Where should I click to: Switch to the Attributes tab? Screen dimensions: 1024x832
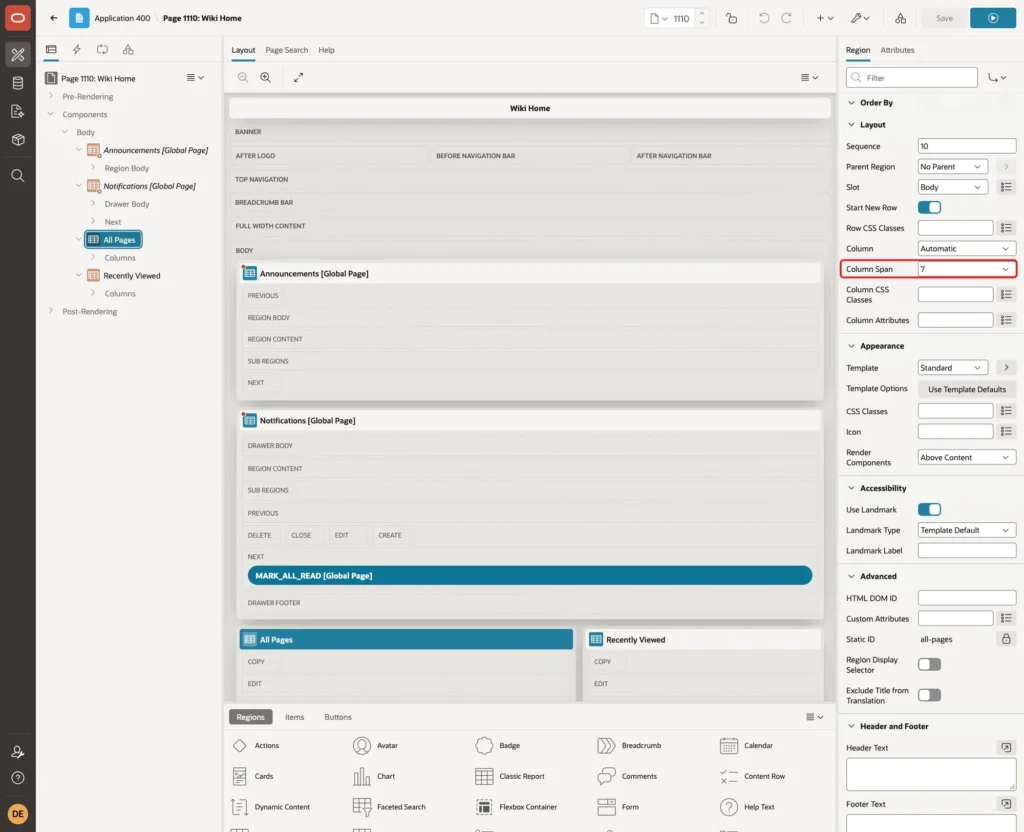[x=897, y=50]
